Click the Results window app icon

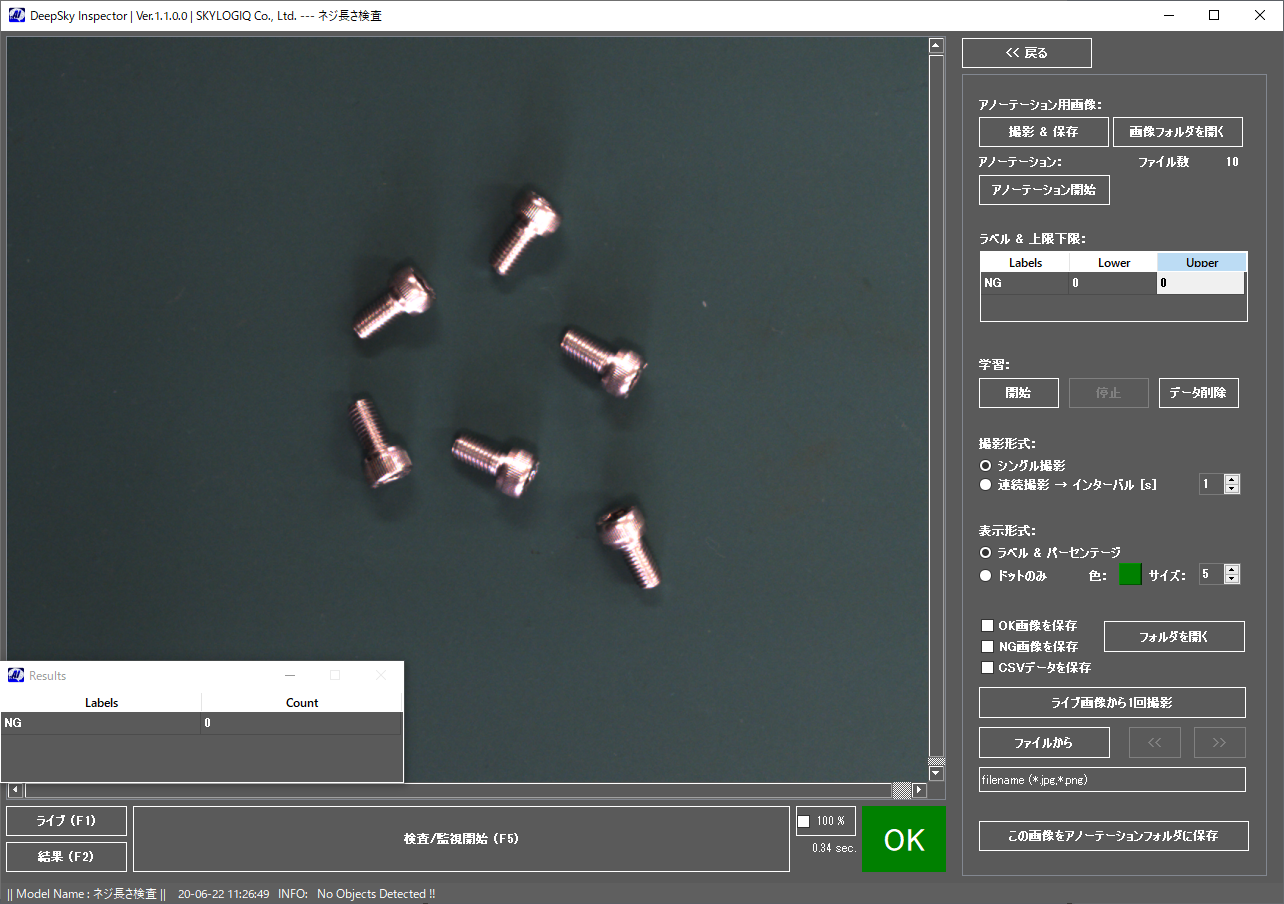15,676
